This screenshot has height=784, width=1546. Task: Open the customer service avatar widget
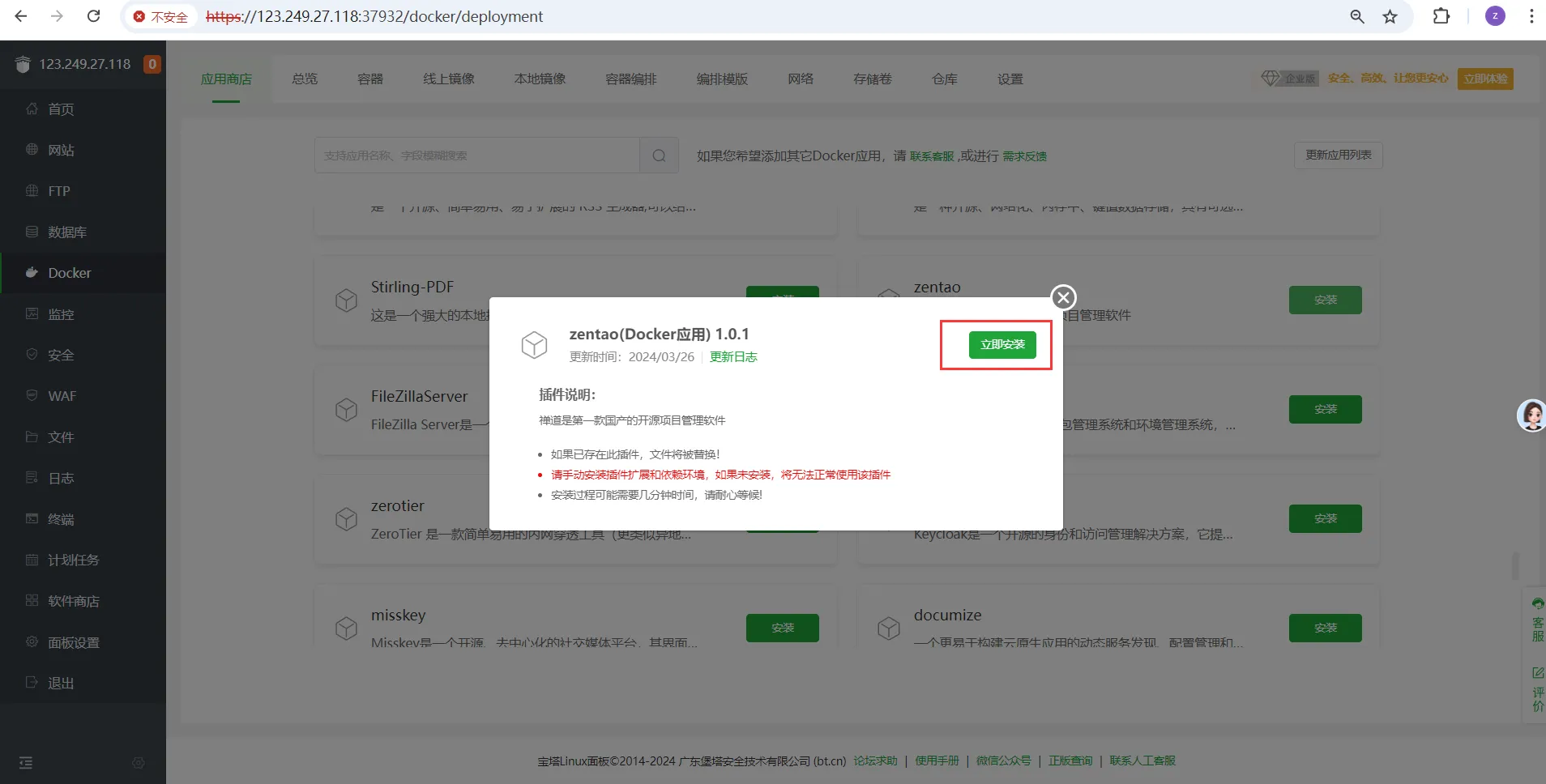(1531, 415)
